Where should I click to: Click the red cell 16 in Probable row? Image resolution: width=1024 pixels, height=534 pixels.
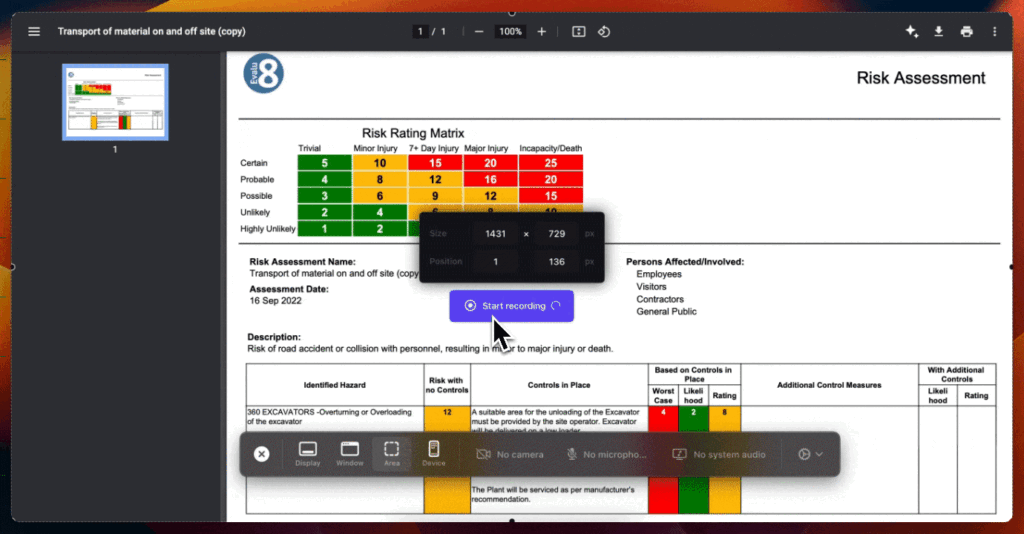[x=490, y=180]
